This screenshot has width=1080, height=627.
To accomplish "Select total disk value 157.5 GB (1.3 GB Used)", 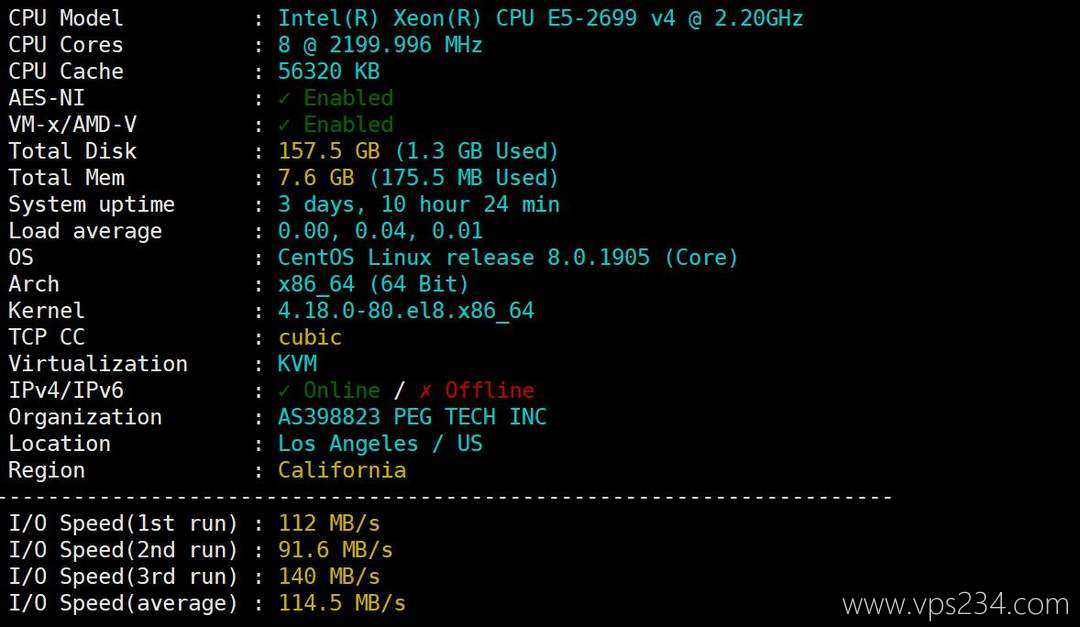I will (x=418, y=151).
